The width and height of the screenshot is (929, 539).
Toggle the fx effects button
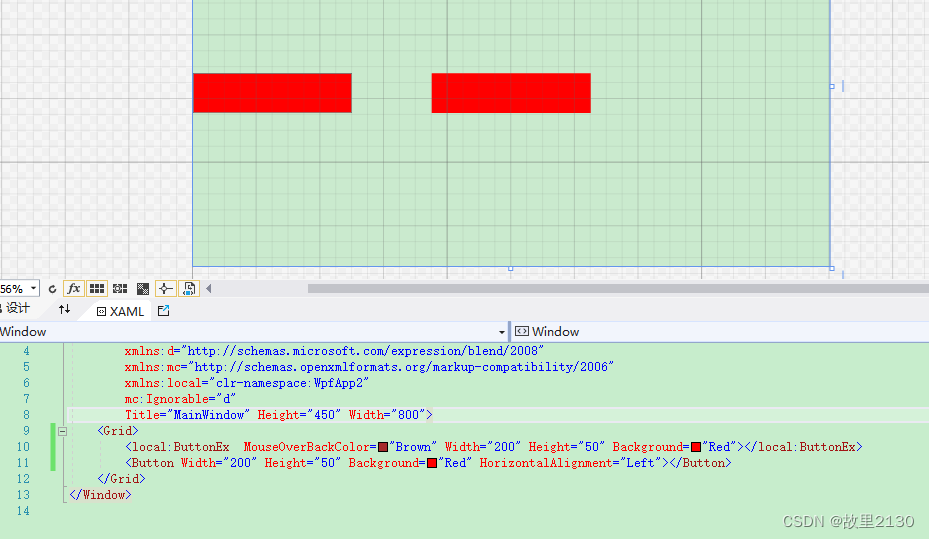pyautogui.click(x=73, y=288)
